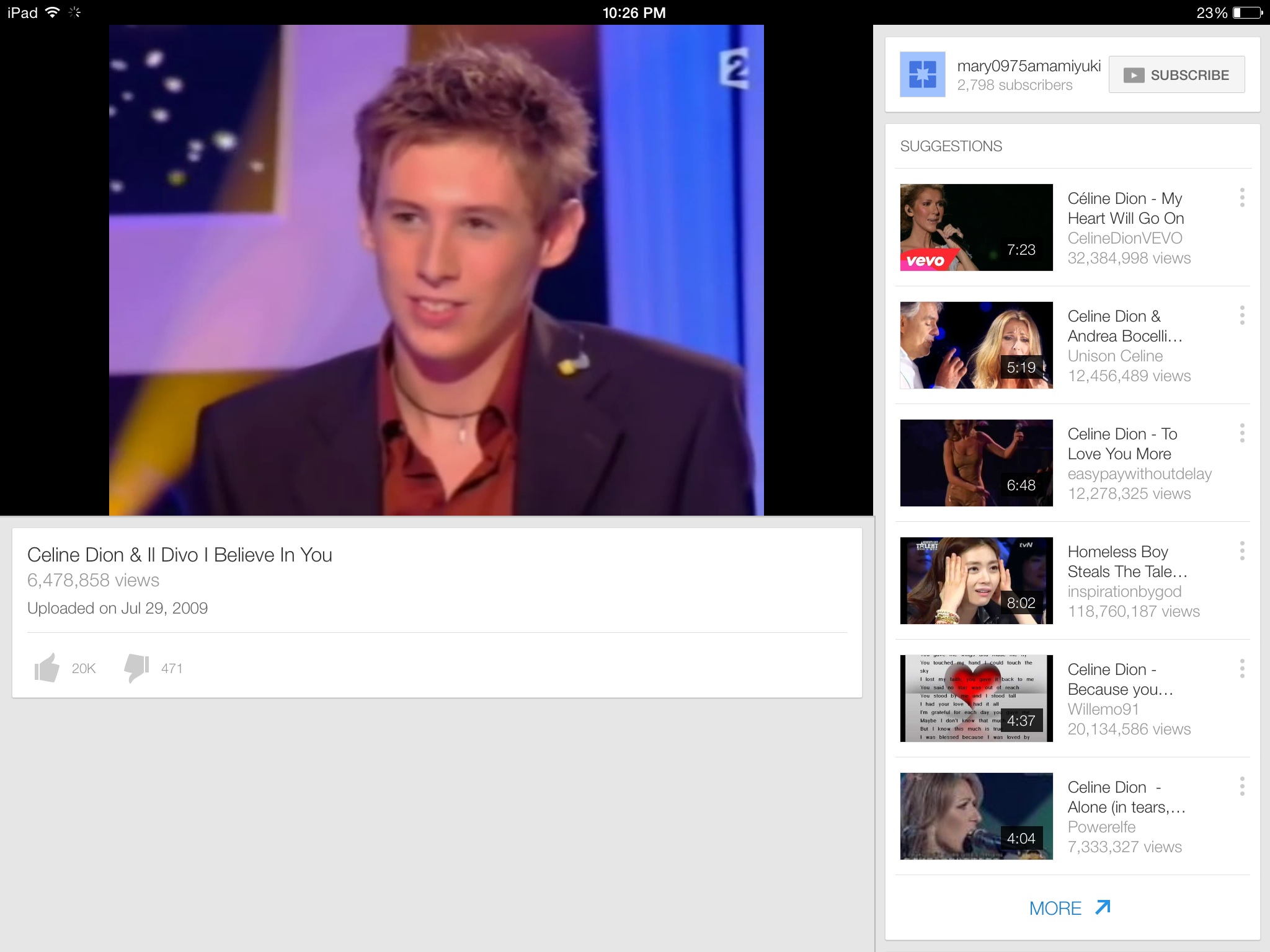
Task: Open Celine Dion - To Love You More title
Action: point(1122,444)
